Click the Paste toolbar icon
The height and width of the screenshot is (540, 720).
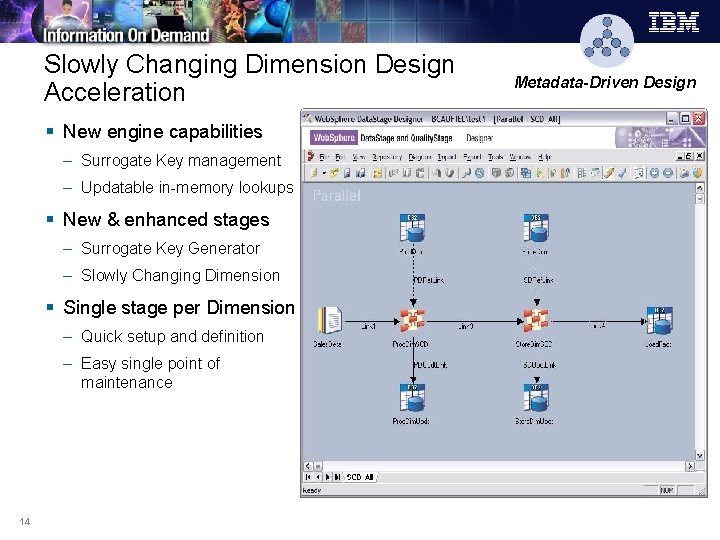click(420, 173)
